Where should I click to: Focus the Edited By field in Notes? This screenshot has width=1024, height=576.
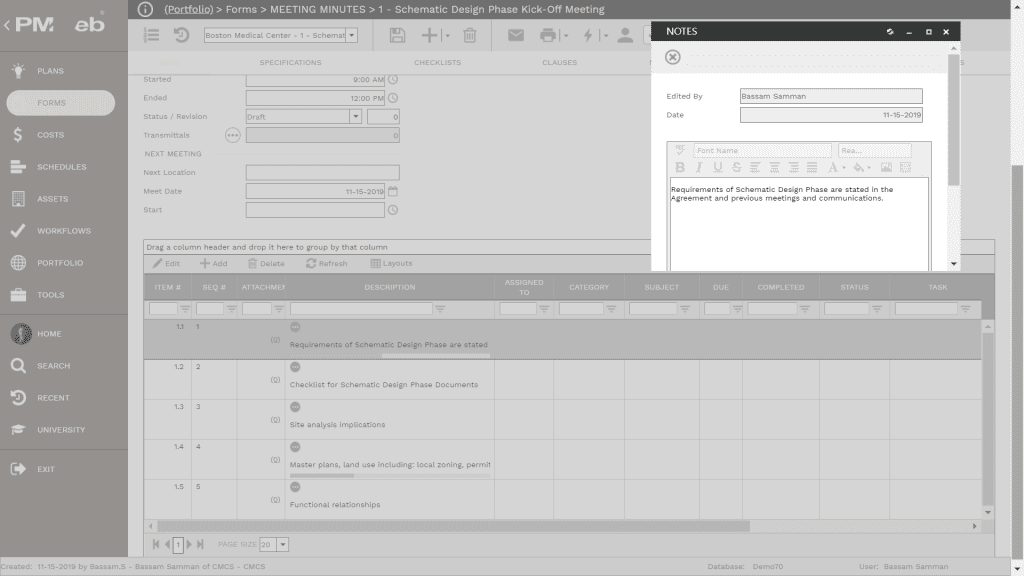[x=831, y=96]
